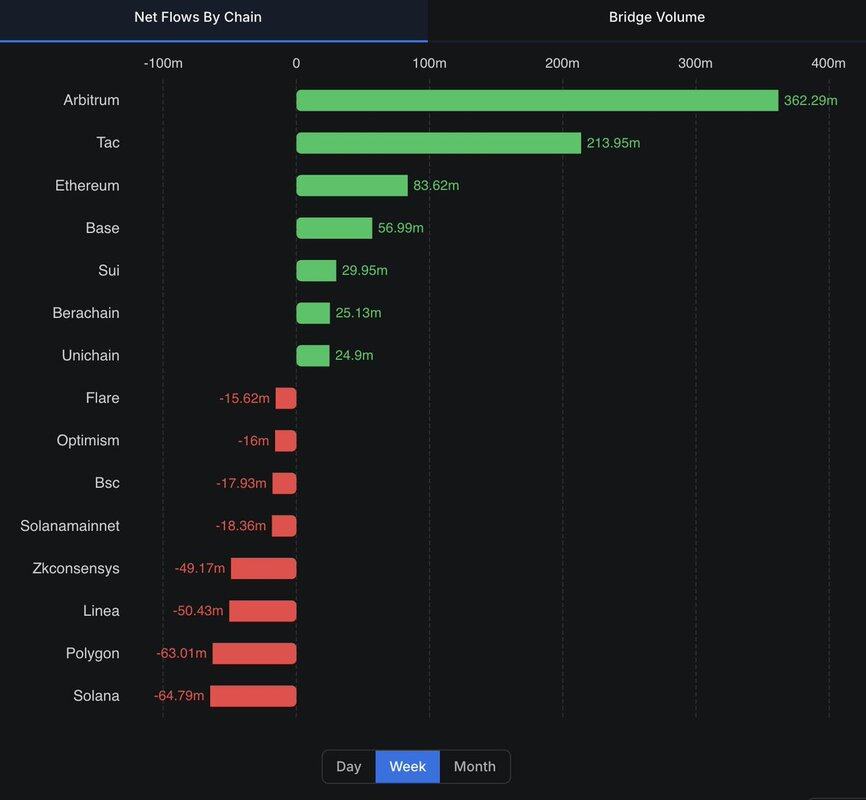Click the red Bsc net flow bar
866x800 pixels.
tap(284, 483)
